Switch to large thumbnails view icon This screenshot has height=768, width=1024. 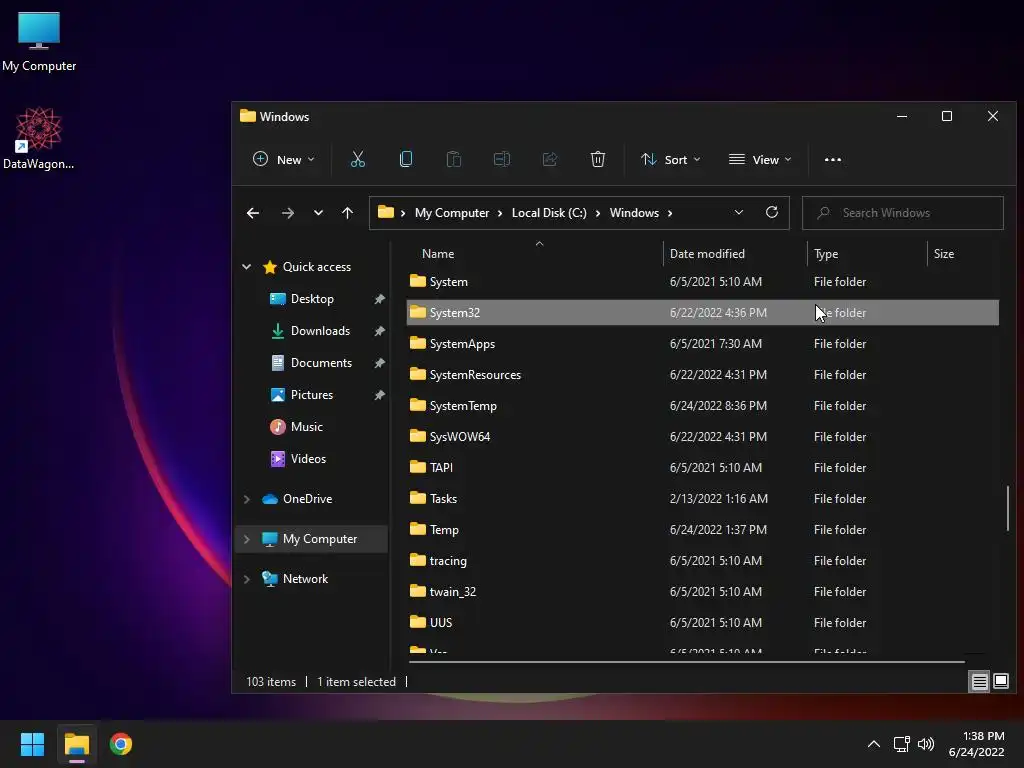1001,682
